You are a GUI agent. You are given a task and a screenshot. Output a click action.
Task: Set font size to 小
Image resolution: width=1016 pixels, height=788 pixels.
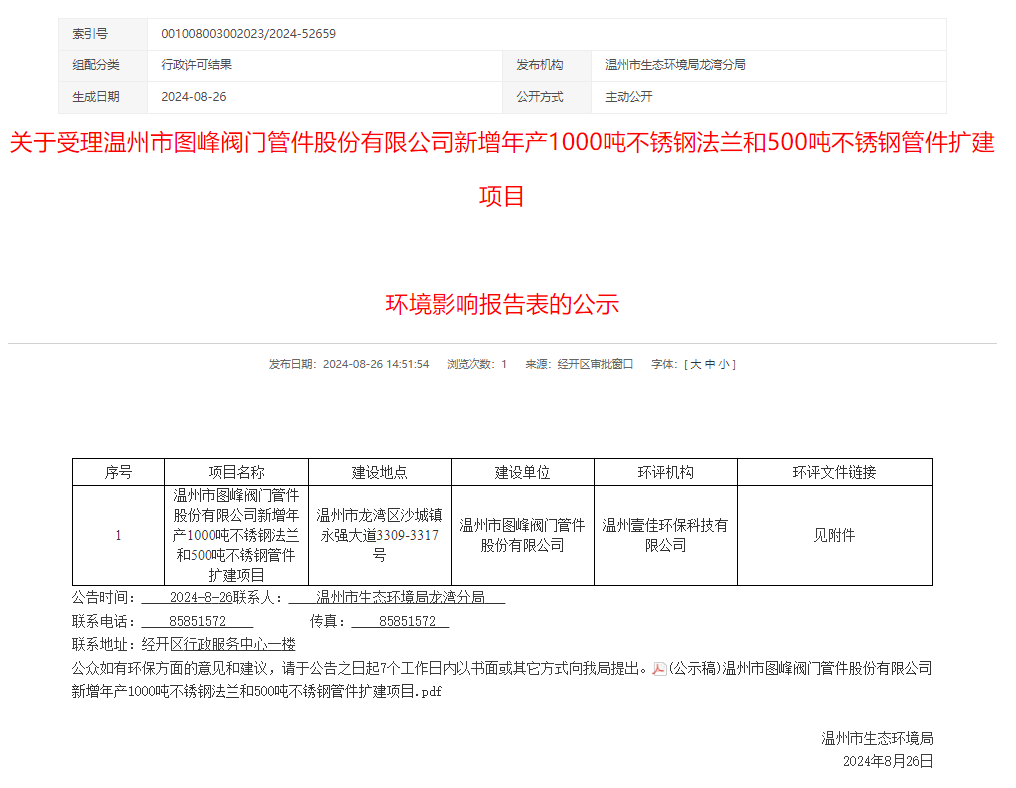click(724, 364)
